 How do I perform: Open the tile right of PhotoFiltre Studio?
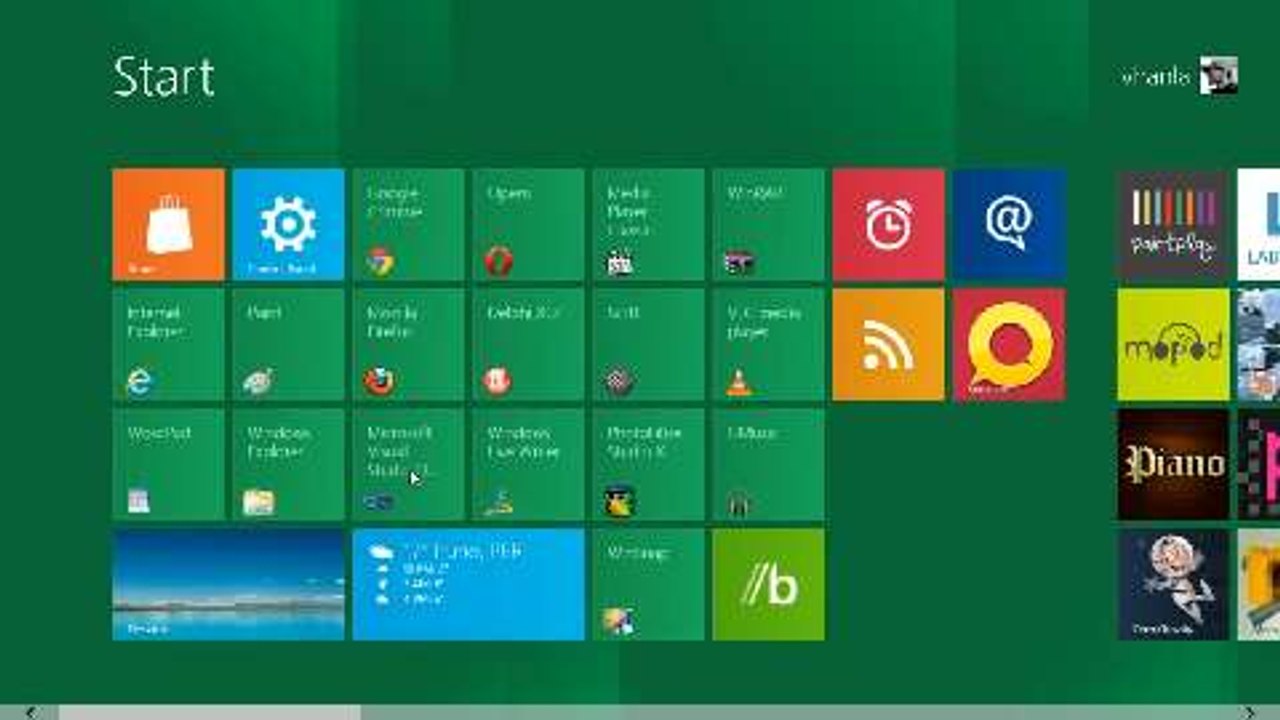(x=768, y=464)
